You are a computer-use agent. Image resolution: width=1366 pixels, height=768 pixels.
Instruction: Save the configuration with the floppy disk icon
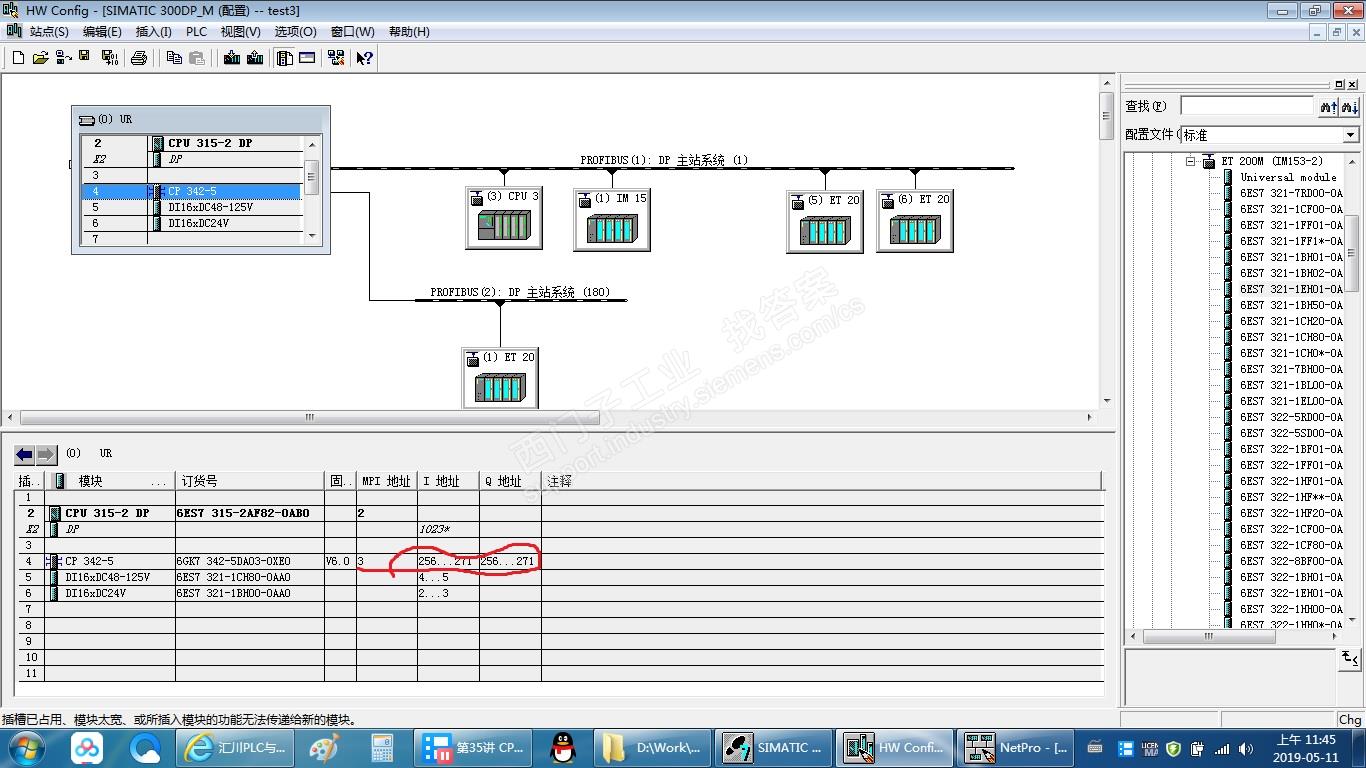(85, 56)
